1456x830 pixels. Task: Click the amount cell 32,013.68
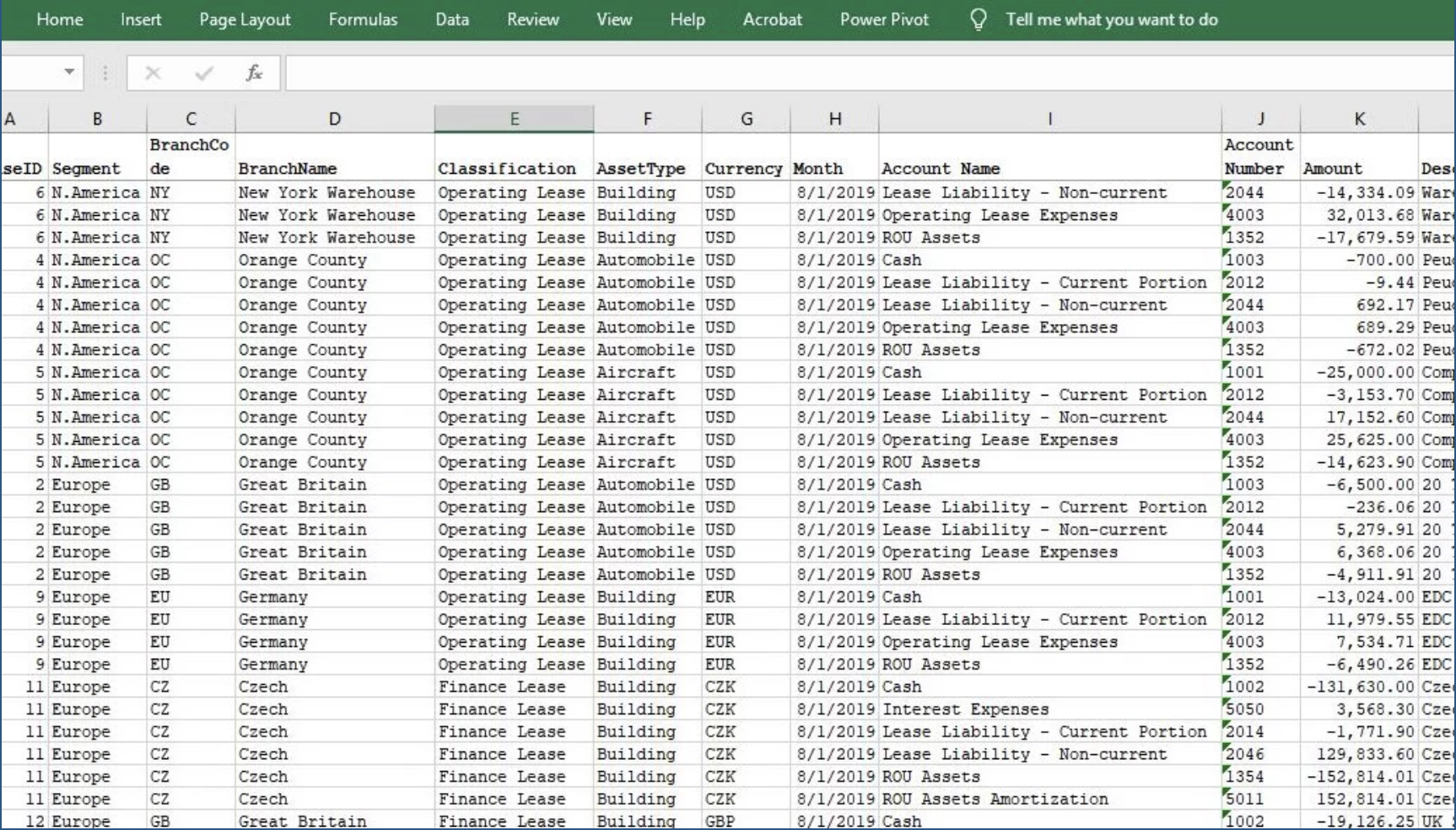pyautogui.click(x=1359, y=215)
